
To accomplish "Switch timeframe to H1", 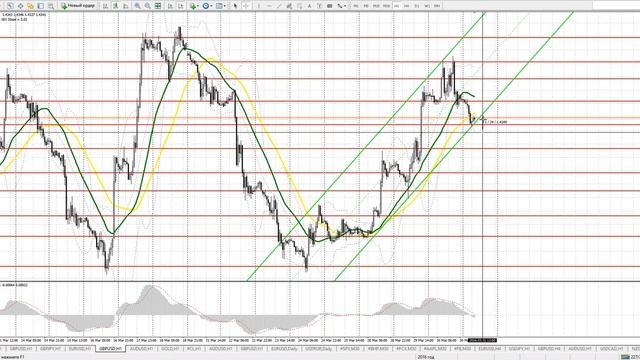I will coord(396,6).
